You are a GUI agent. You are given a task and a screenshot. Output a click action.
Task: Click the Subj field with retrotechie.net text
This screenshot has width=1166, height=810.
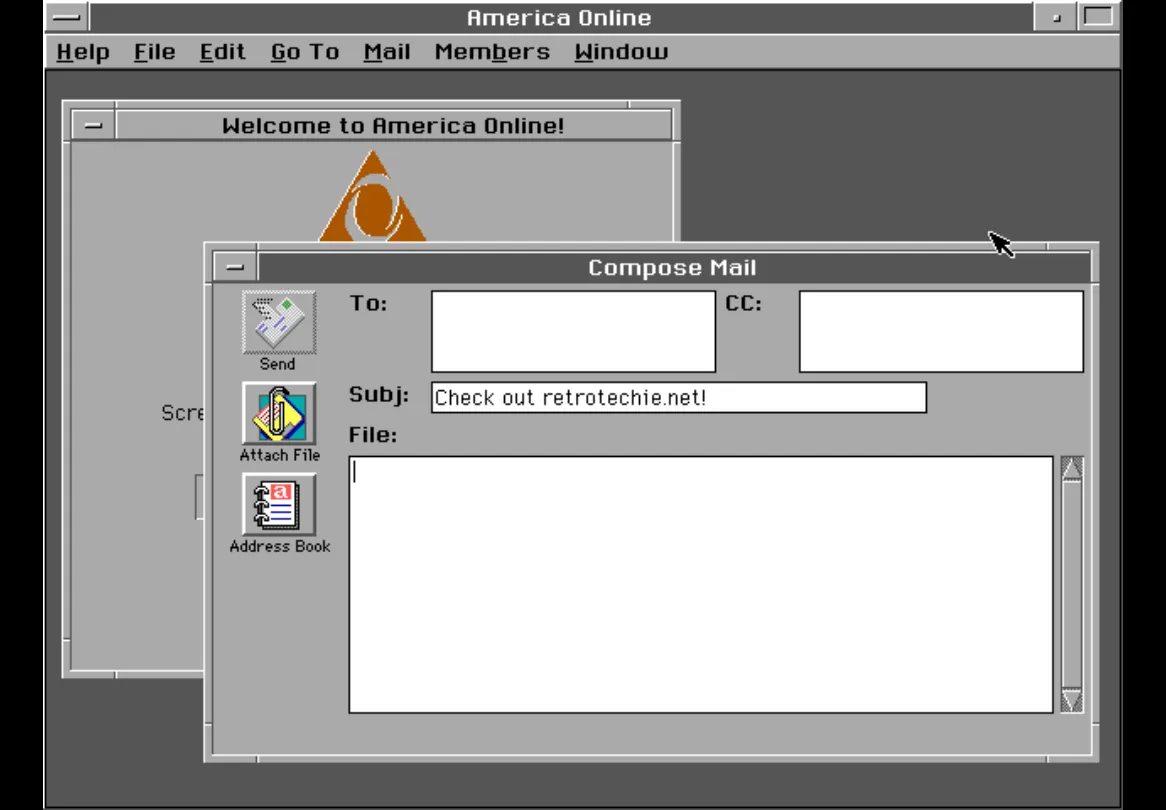tap(679, 397)
